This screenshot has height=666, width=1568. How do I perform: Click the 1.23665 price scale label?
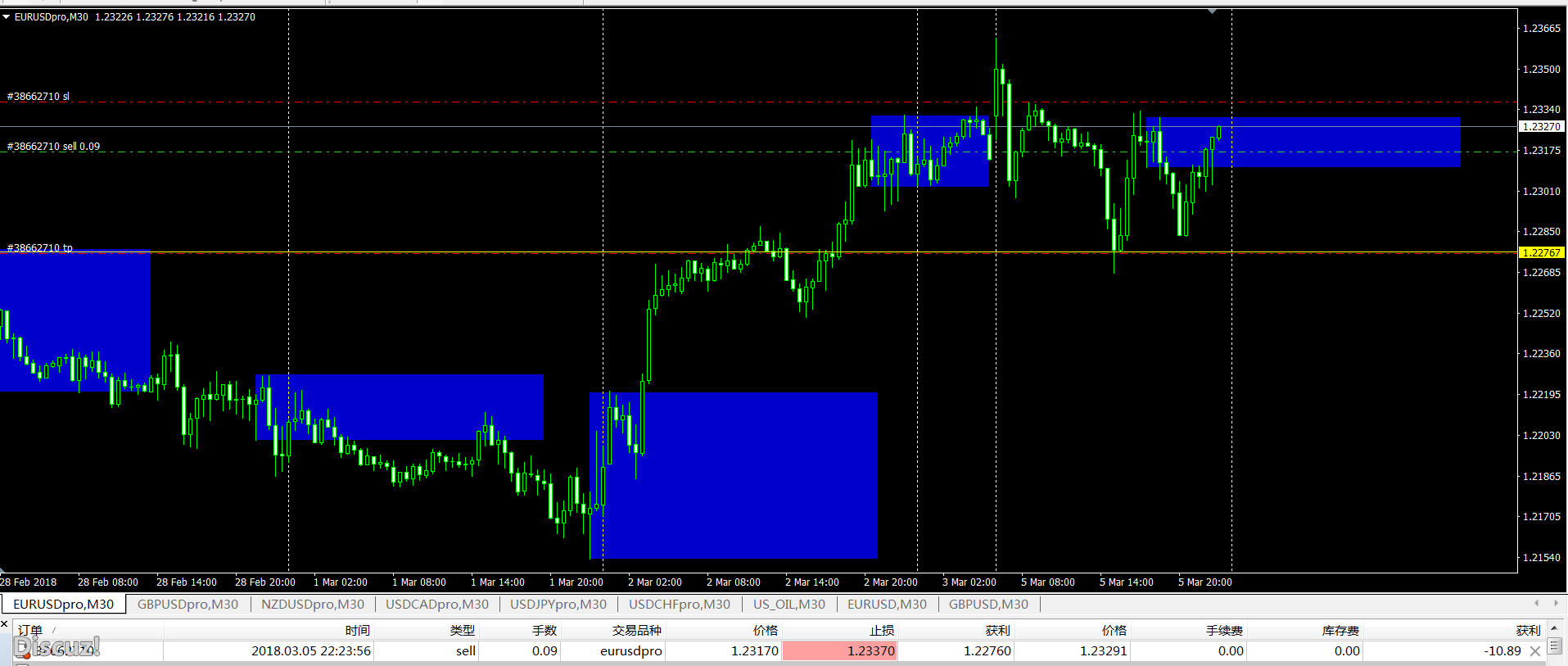click(x=1541, y=28)
